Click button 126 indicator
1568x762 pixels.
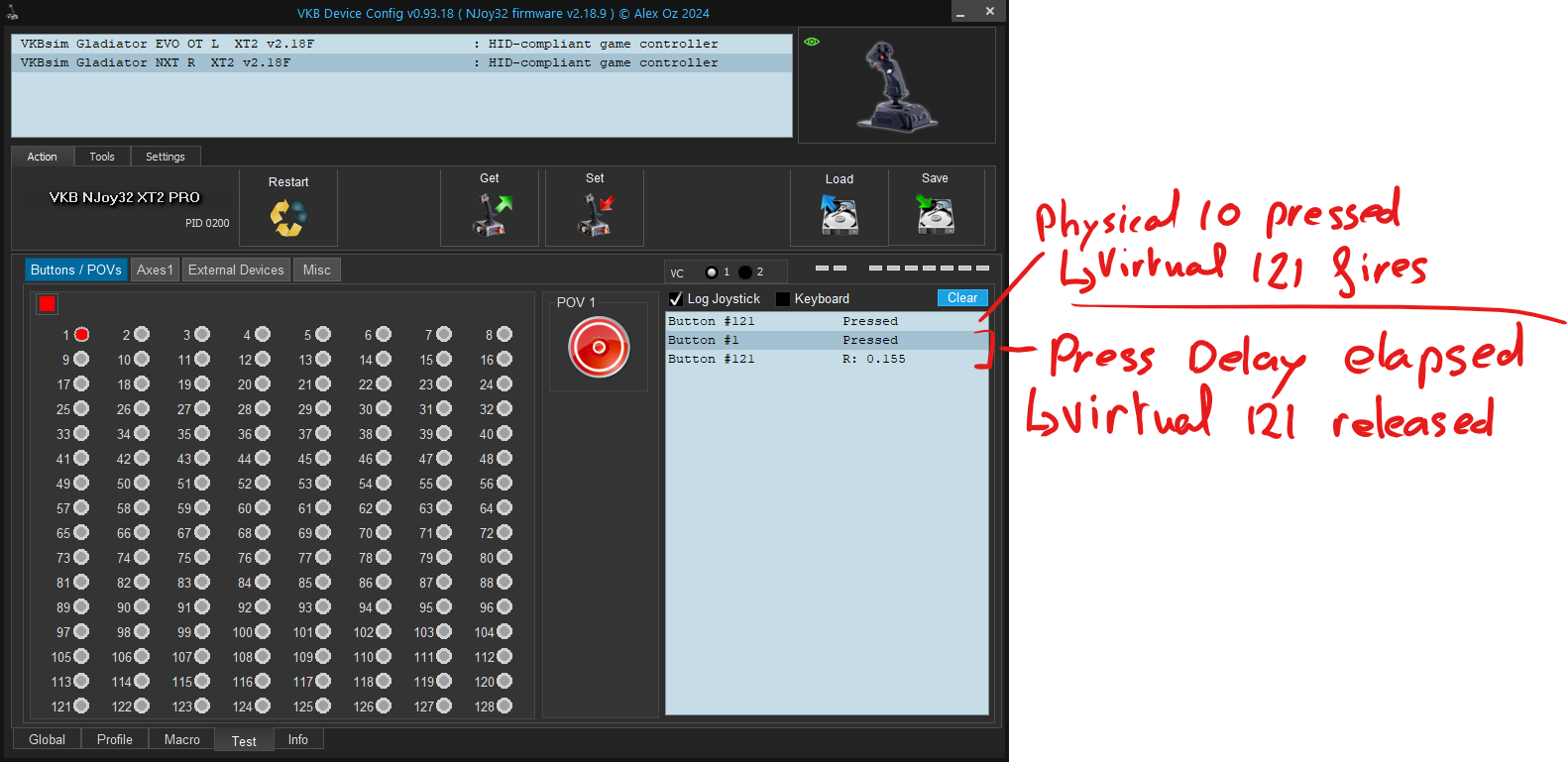(384, 707)
